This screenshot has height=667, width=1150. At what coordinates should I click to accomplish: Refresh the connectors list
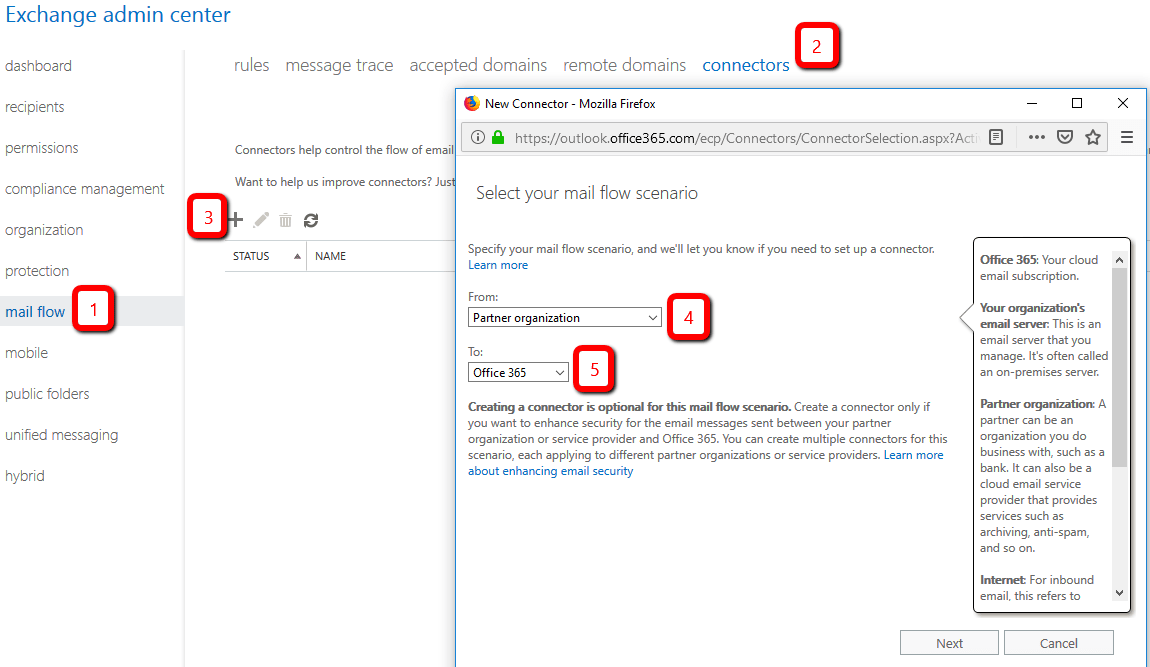tap(310, 220)
